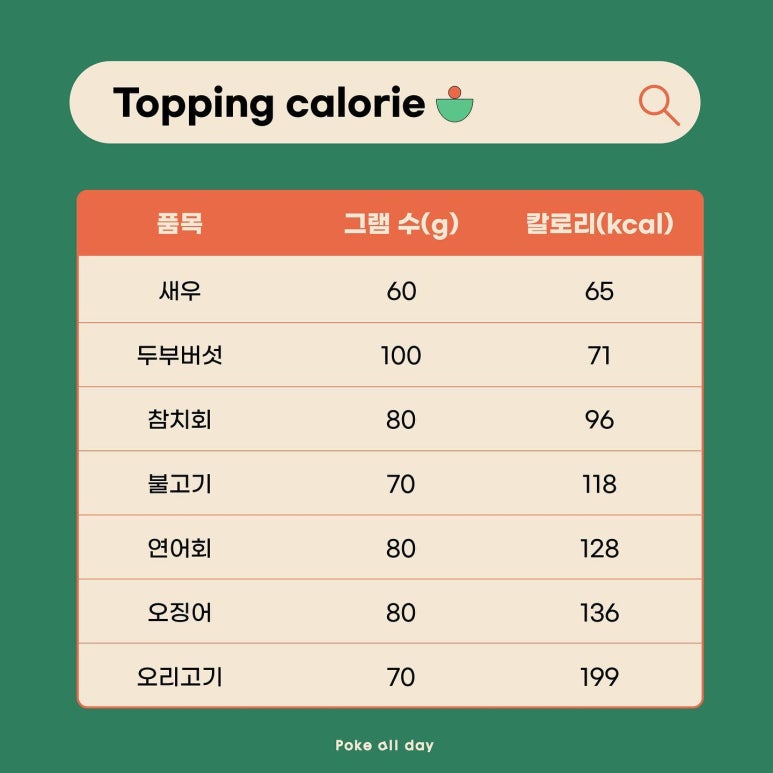Screen dimensions: 773x773
Task: Click the Topping calorie search bar
Action: 385,103
